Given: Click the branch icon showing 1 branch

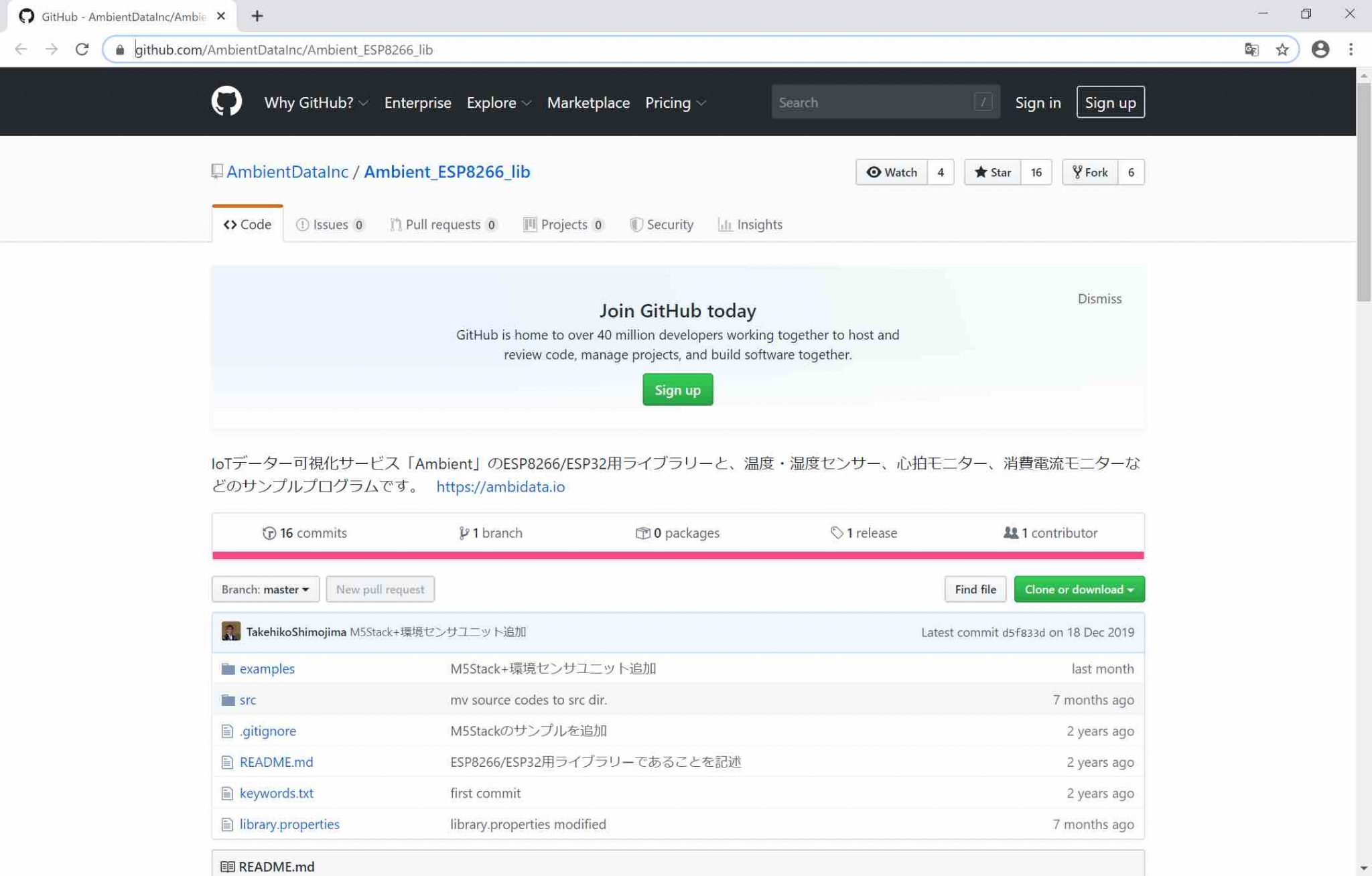Looking at the screenshot, I should tap(463, 532).
